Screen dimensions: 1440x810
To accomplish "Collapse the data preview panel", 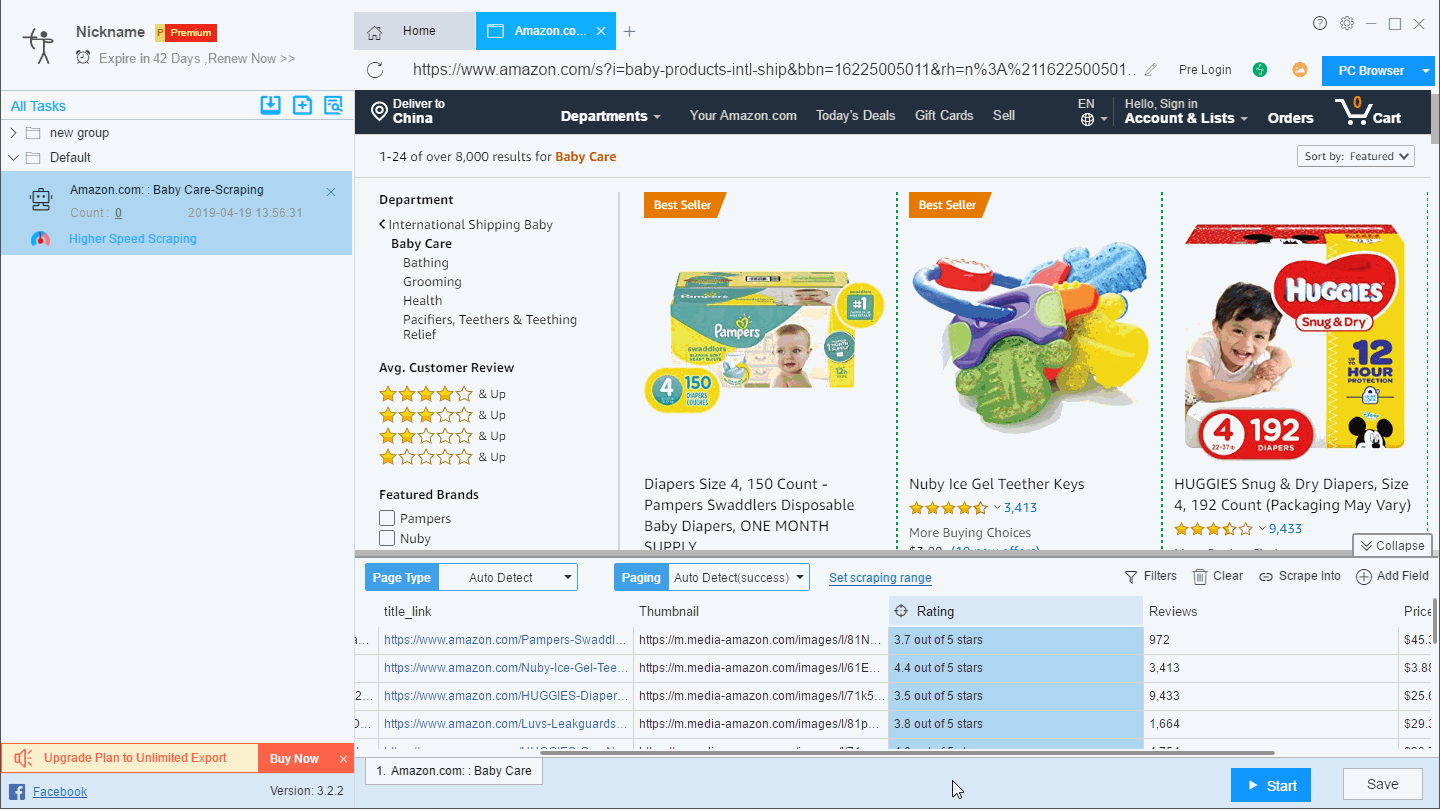I will click(x=1392, y=545).
